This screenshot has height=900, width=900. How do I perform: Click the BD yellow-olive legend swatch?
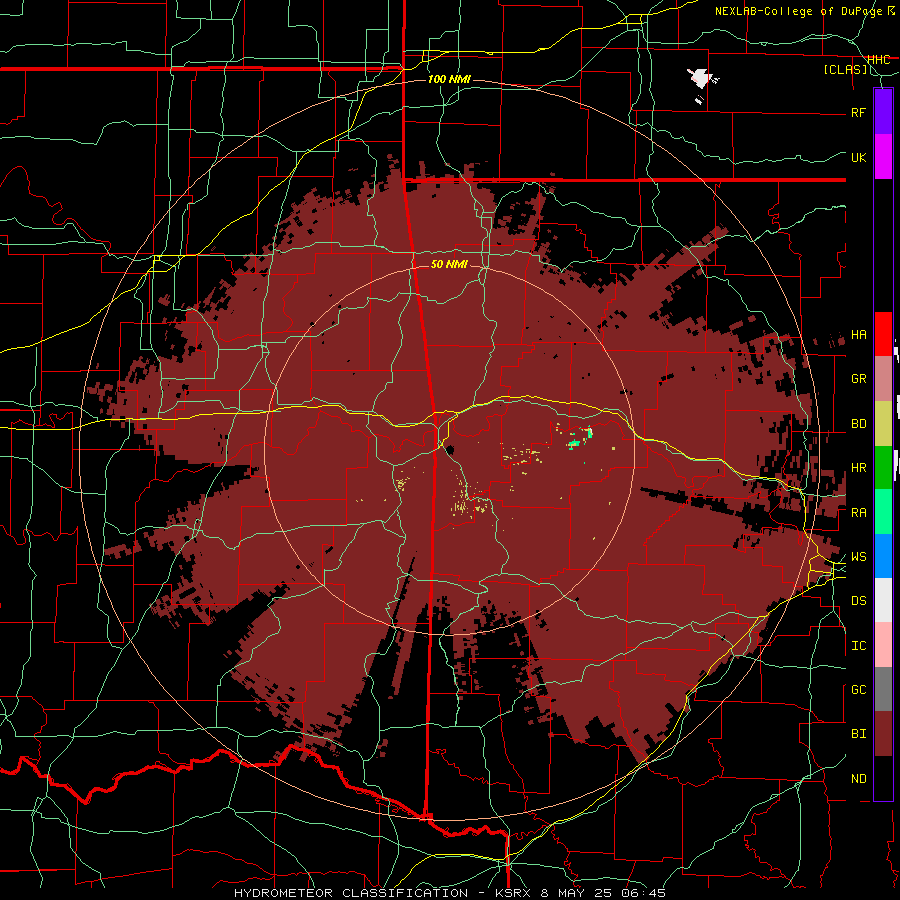tap(883, 423)
